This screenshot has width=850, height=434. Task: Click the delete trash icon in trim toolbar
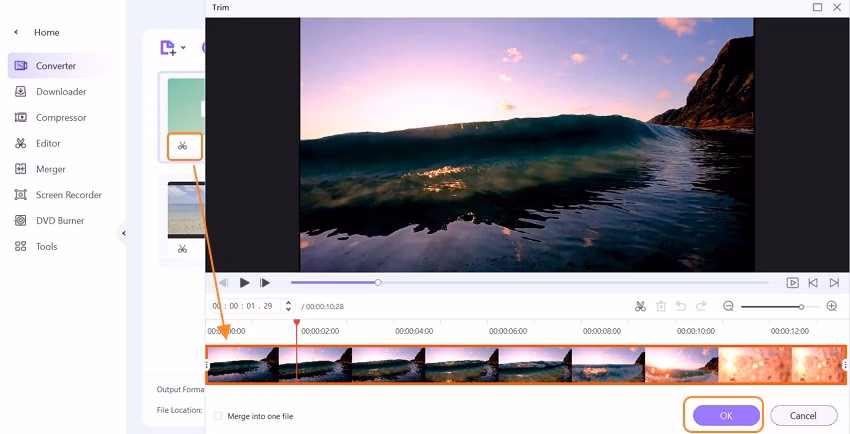click(661, 306)
